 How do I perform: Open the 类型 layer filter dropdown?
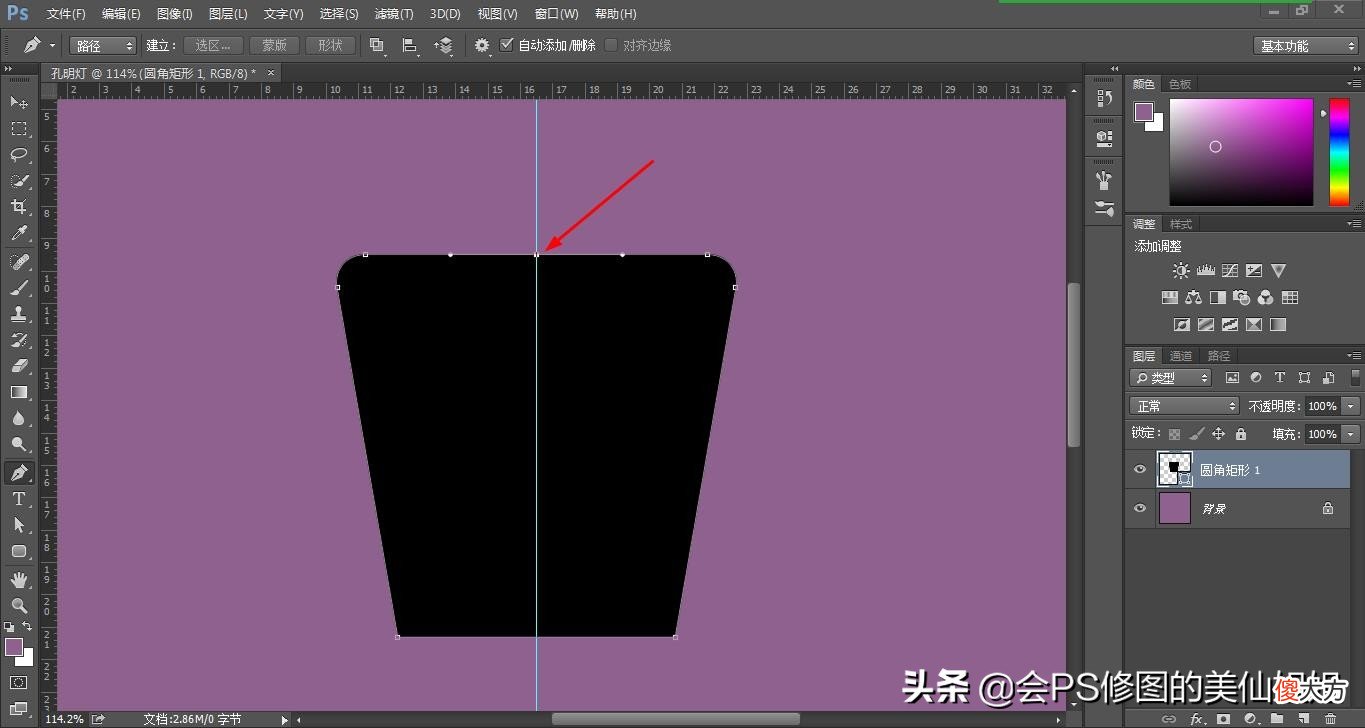1170,378
